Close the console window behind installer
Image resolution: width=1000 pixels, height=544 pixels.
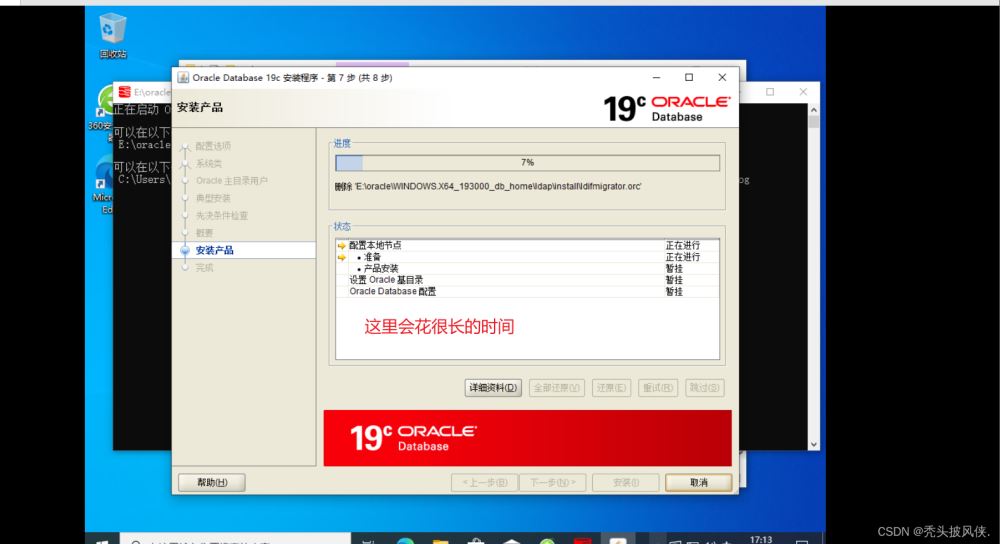(803, 92)
